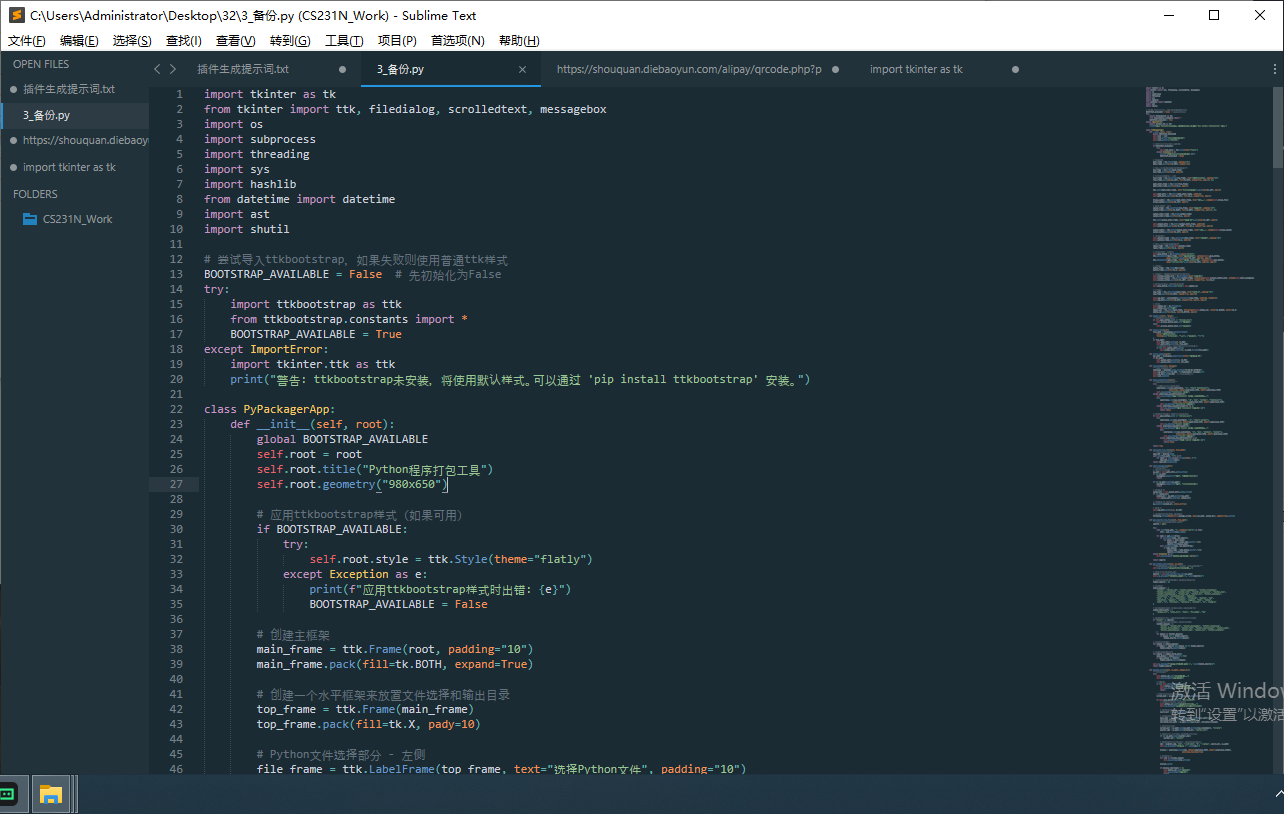
Task: Open the green robot app on taskbar
Action: (x=9, y=794)
